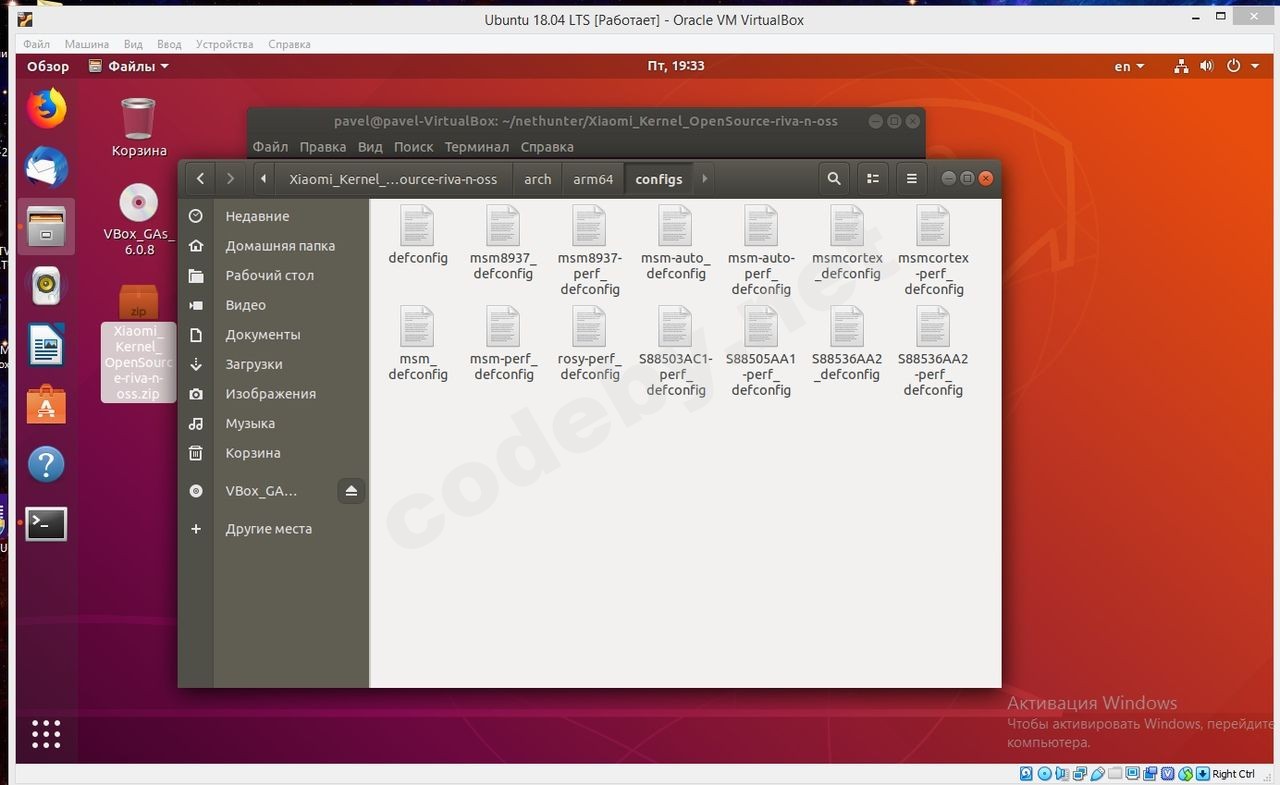Eject the VBox_GA disc in sidebar
Viewport: 1280px width, 785px height.
(351, 491)
